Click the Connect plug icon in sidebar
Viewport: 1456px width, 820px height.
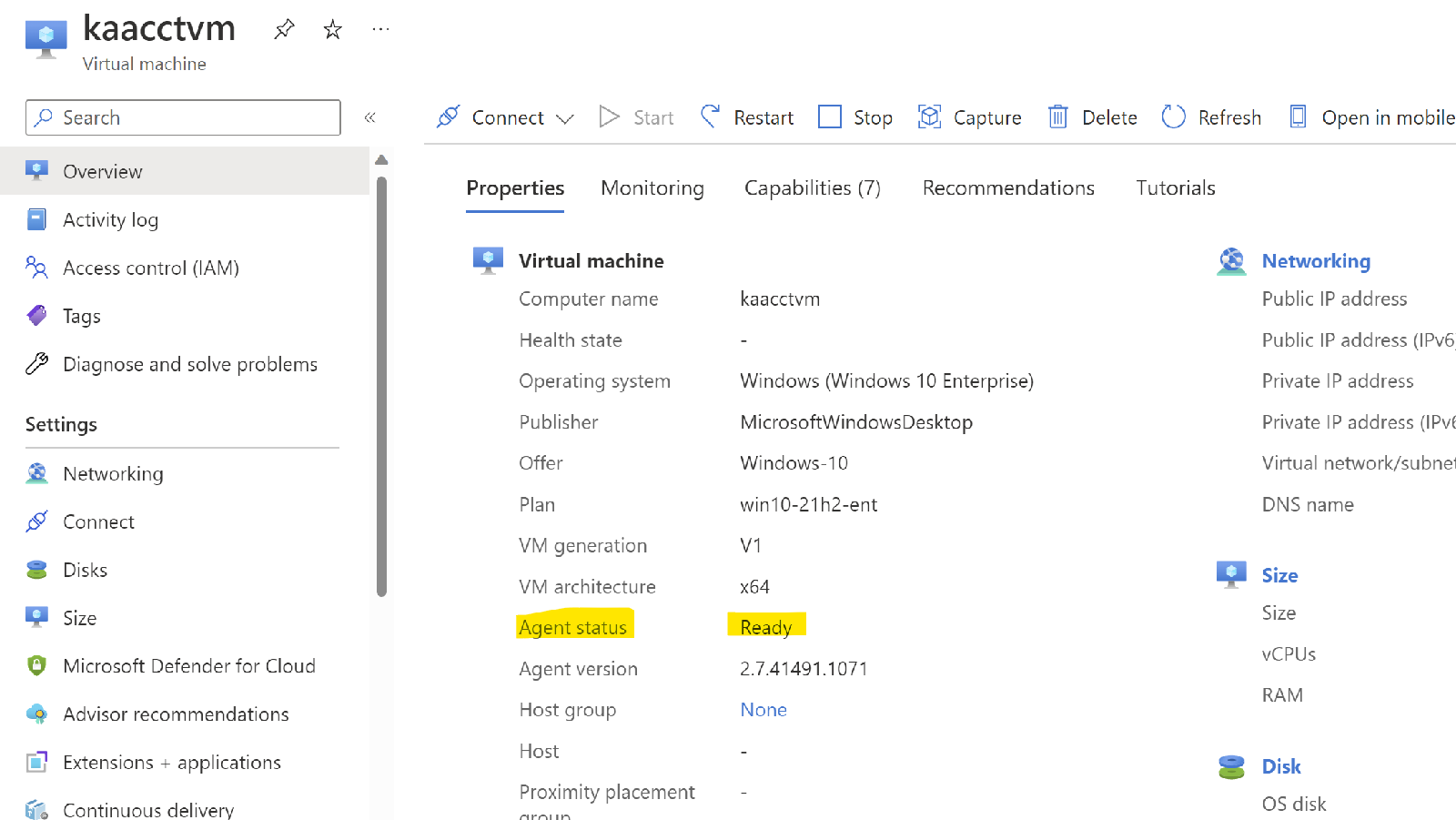tap(36, 521)
